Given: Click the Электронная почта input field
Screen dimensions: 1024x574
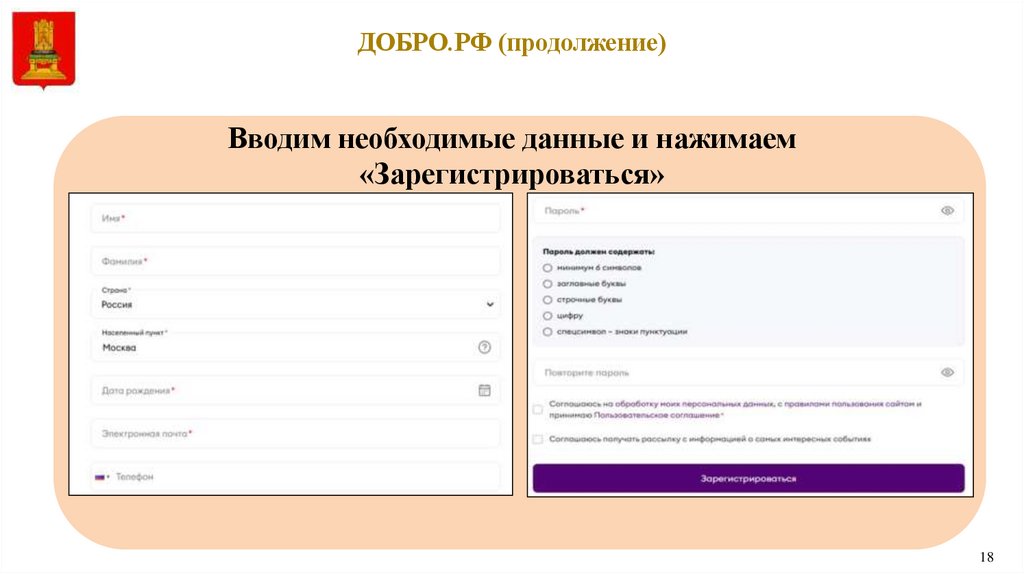Looking at the screenshot, I should click(x=295, y=434).
